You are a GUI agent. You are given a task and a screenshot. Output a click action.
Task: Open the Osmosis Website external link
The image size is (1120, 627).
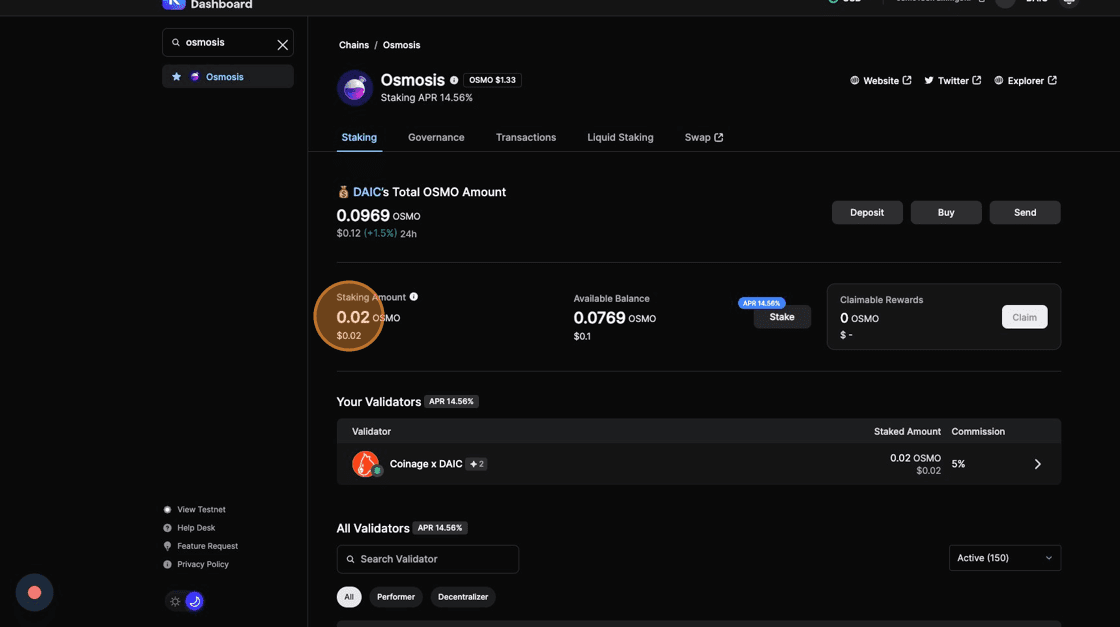[880, 81]
